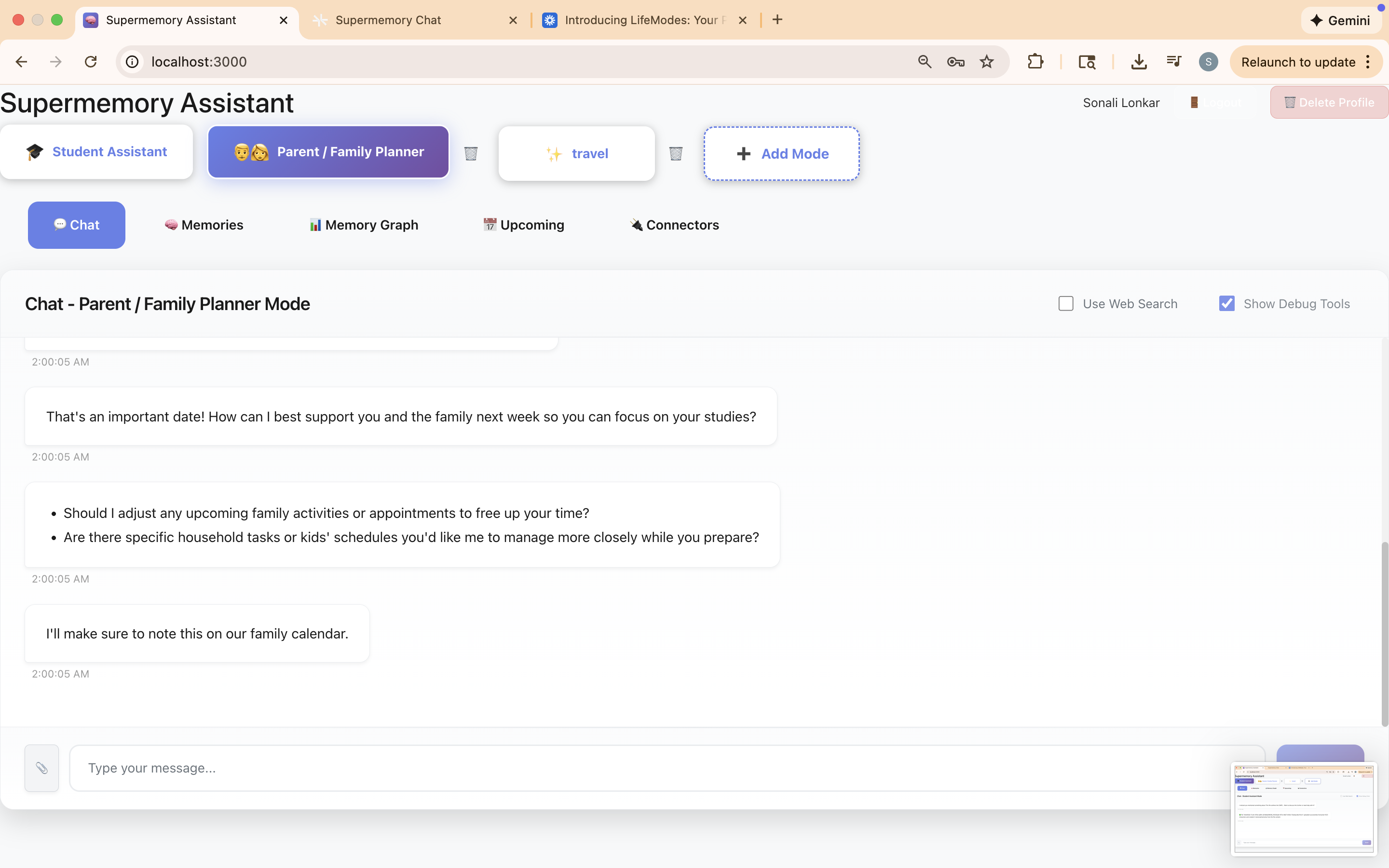The width and height of the screenshot is (1389, 868).
Task: Enable the Use Web Search checkbox
Action: (x=1066, y=304)
